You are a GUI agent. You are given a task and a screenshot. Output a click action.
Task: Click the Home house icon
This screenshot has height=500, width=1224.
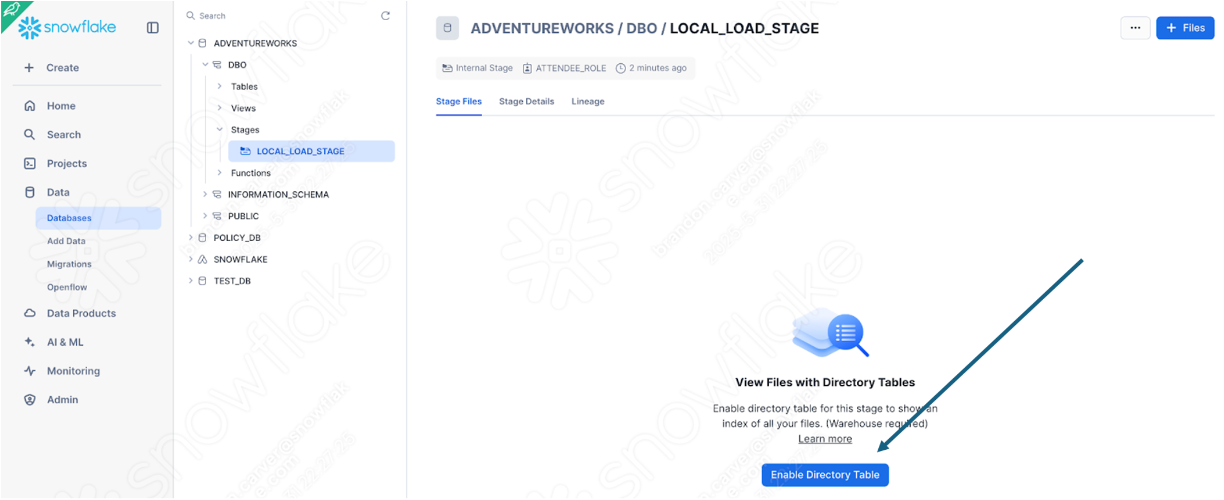point(30,106)
